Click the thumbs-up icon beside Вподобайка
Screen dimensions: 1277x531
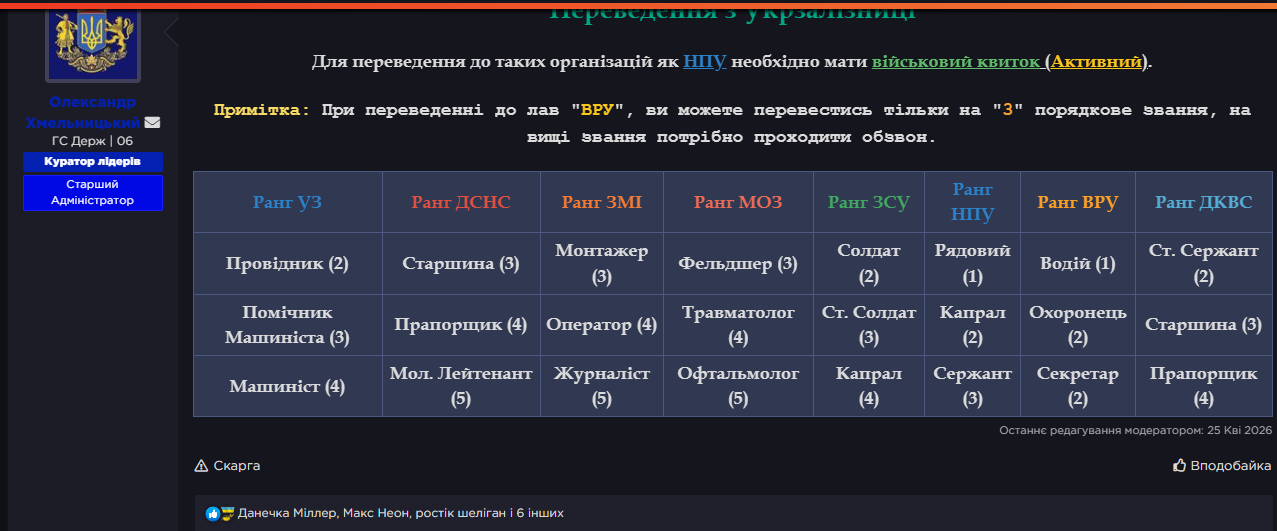pos(1180,466)
